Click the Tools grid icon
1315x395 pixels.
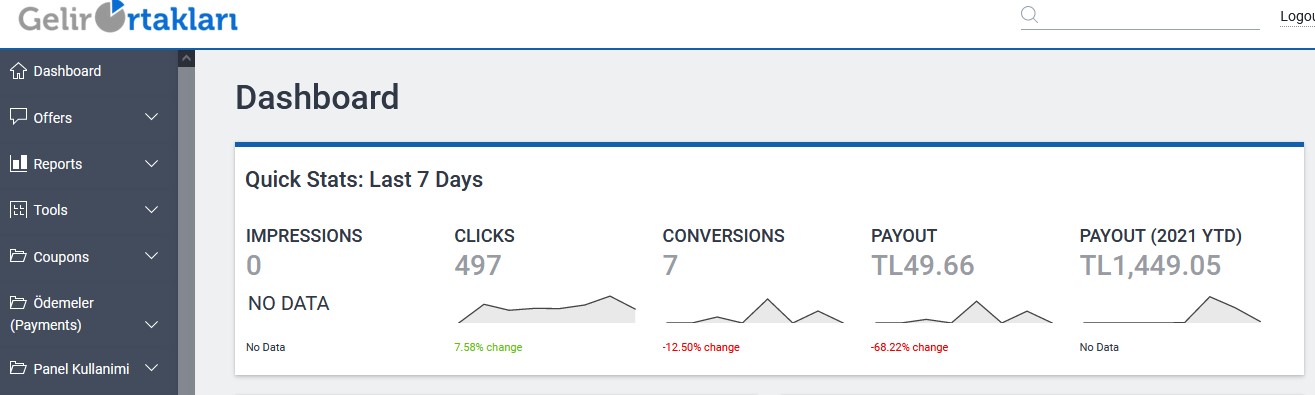(18, 210)
